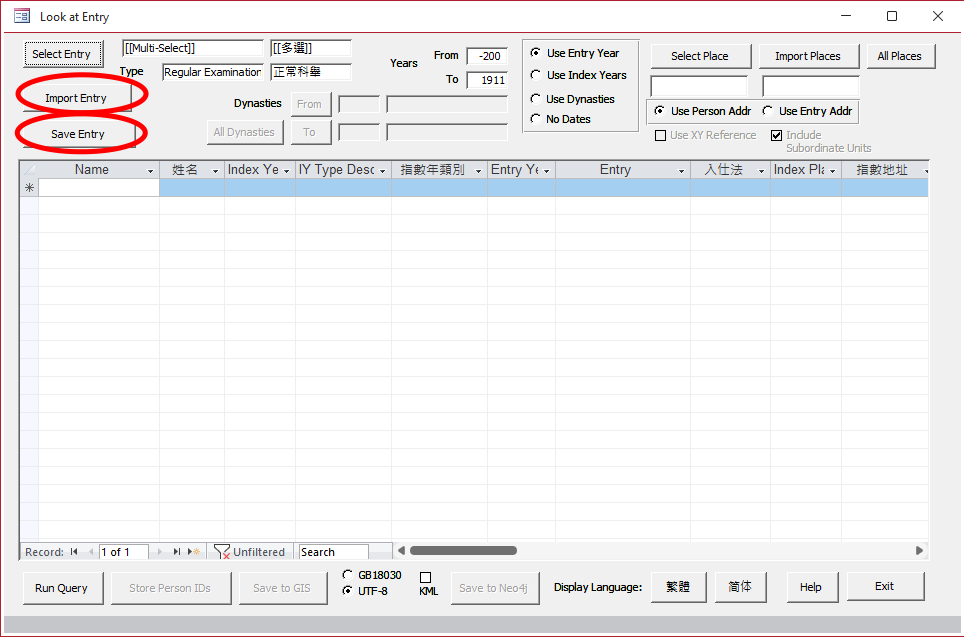Click Access form icon in title bar

coord(21,16)
